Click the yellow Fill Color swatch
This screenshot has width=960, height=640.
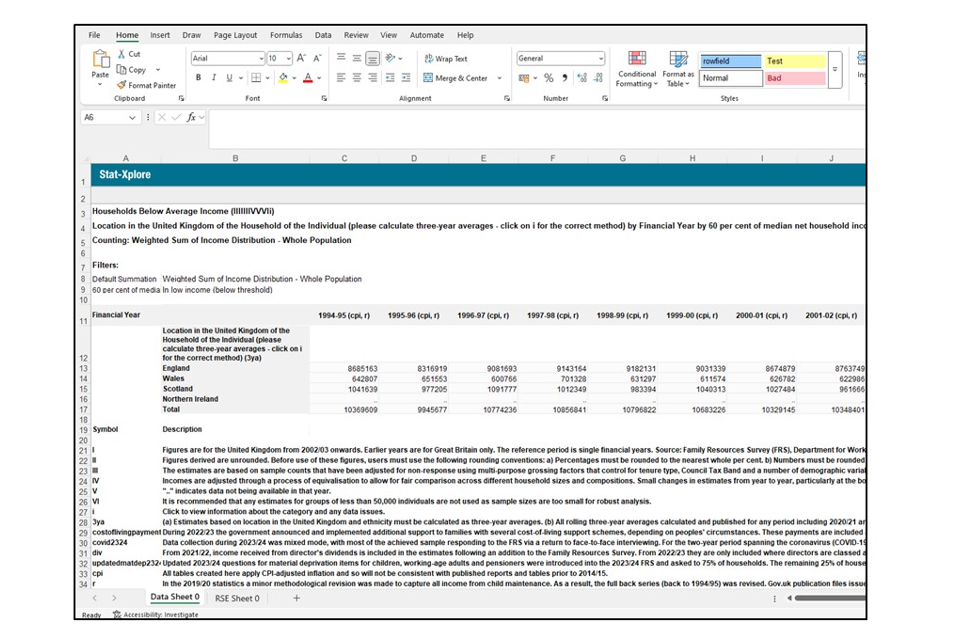click(282, 78)
